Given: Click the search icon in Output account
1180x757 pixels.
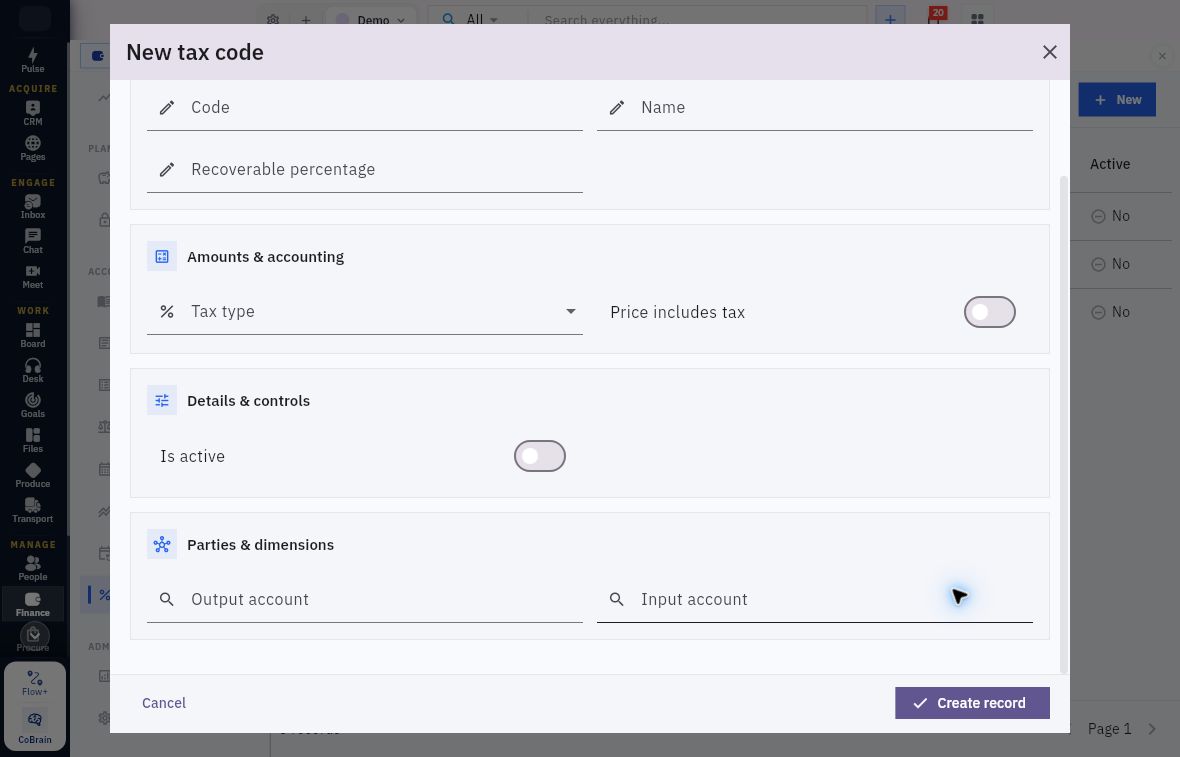Looking at the screenshot, I should pos(167,599).
